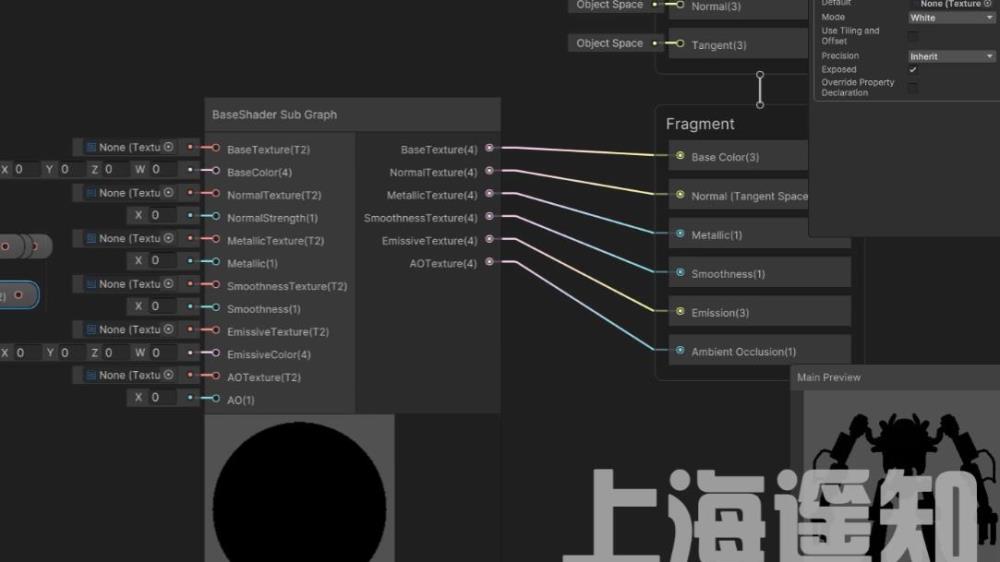
Task: Click the Metallic X value input field
Action: [162, 261]
